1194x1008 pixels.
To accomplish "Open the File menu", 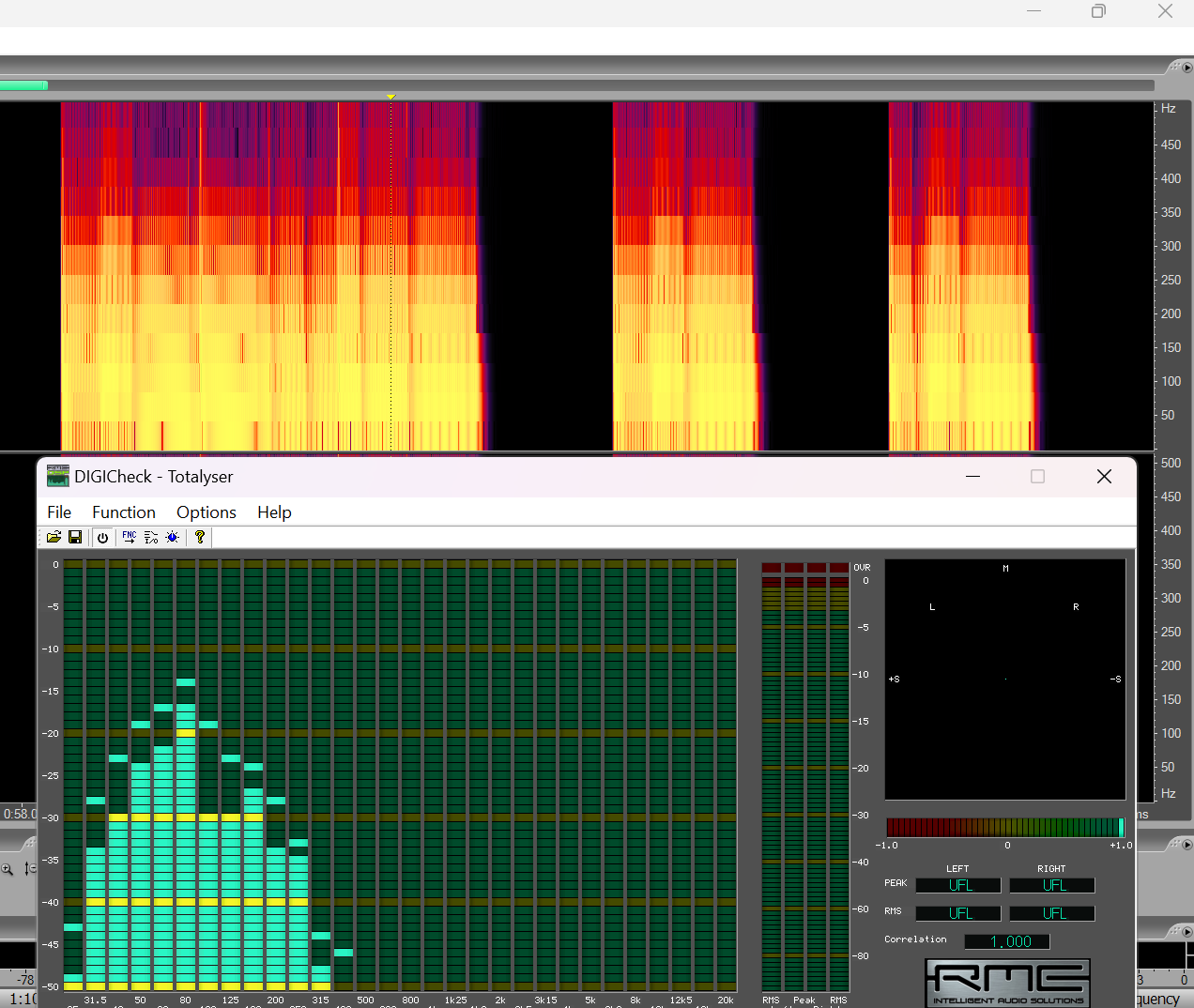I will pyautogui.click(x=59, y=512).
